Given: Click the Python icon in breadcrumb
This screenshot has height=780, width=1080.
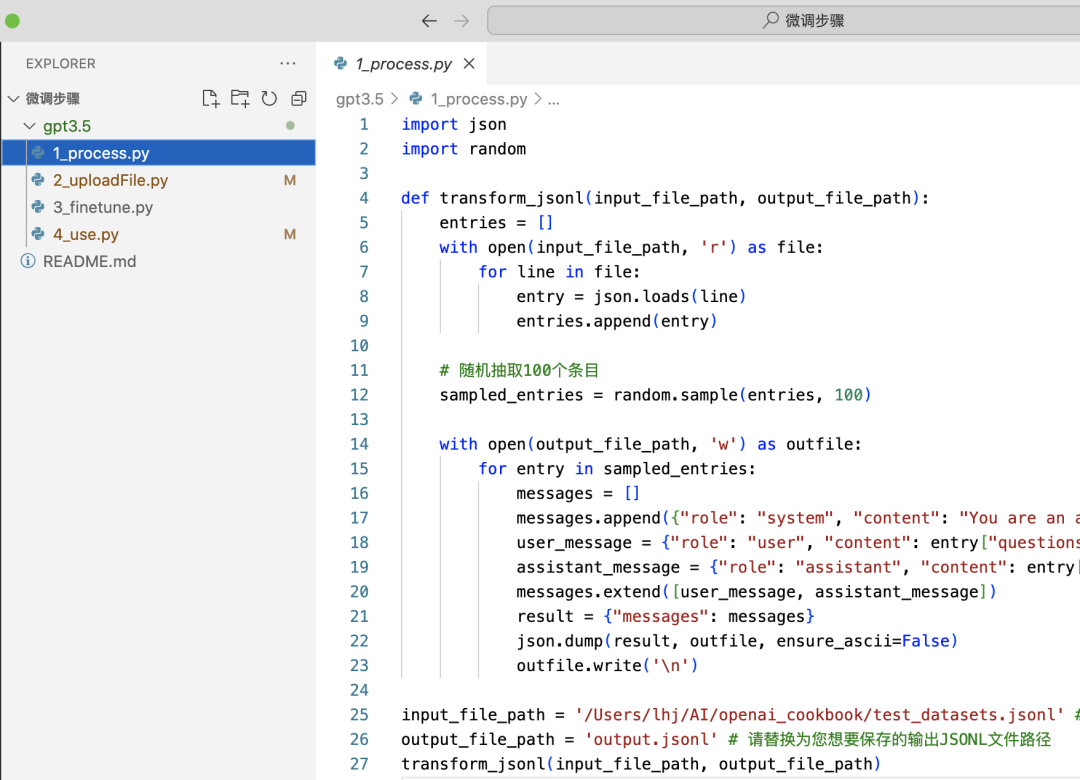Looking at the screenshot, I should [415, 99].
